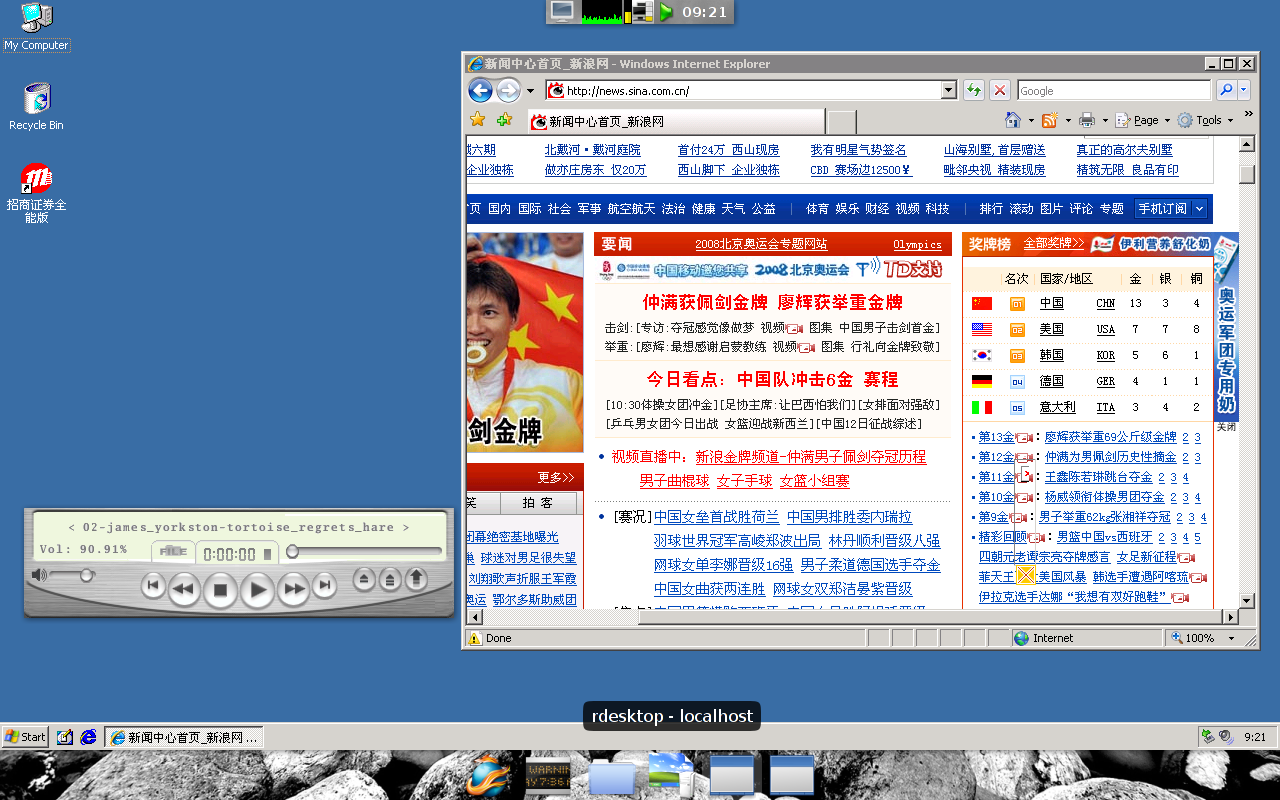
Task: Open the Page menu in IE
Action: tap(1142, 120)
